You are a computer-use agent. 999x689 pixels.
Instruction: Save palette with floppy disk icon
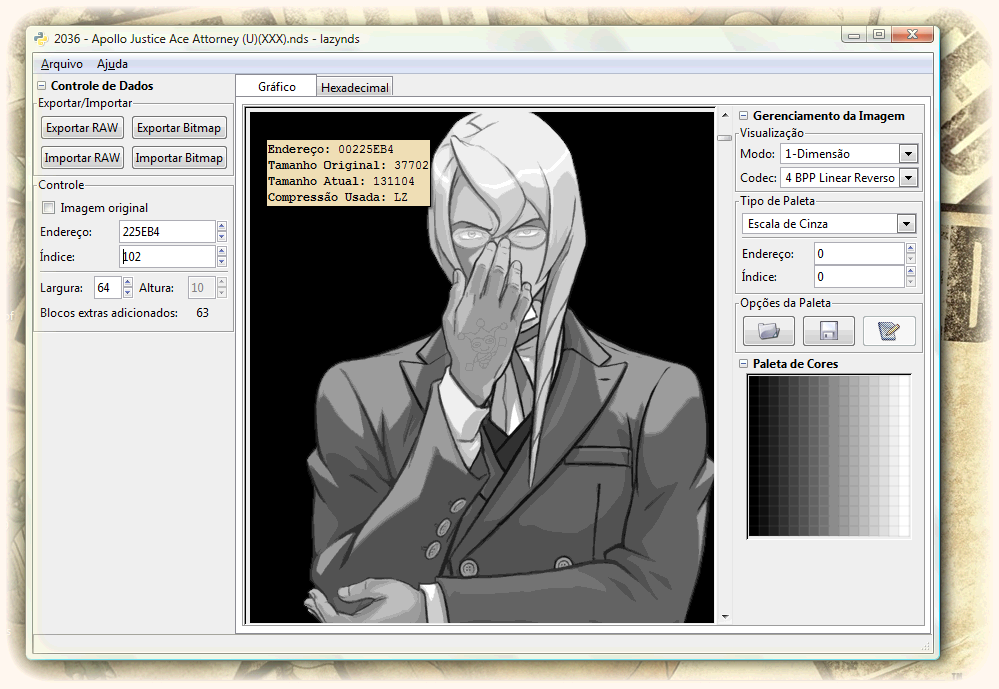click(x=828, y=331)
